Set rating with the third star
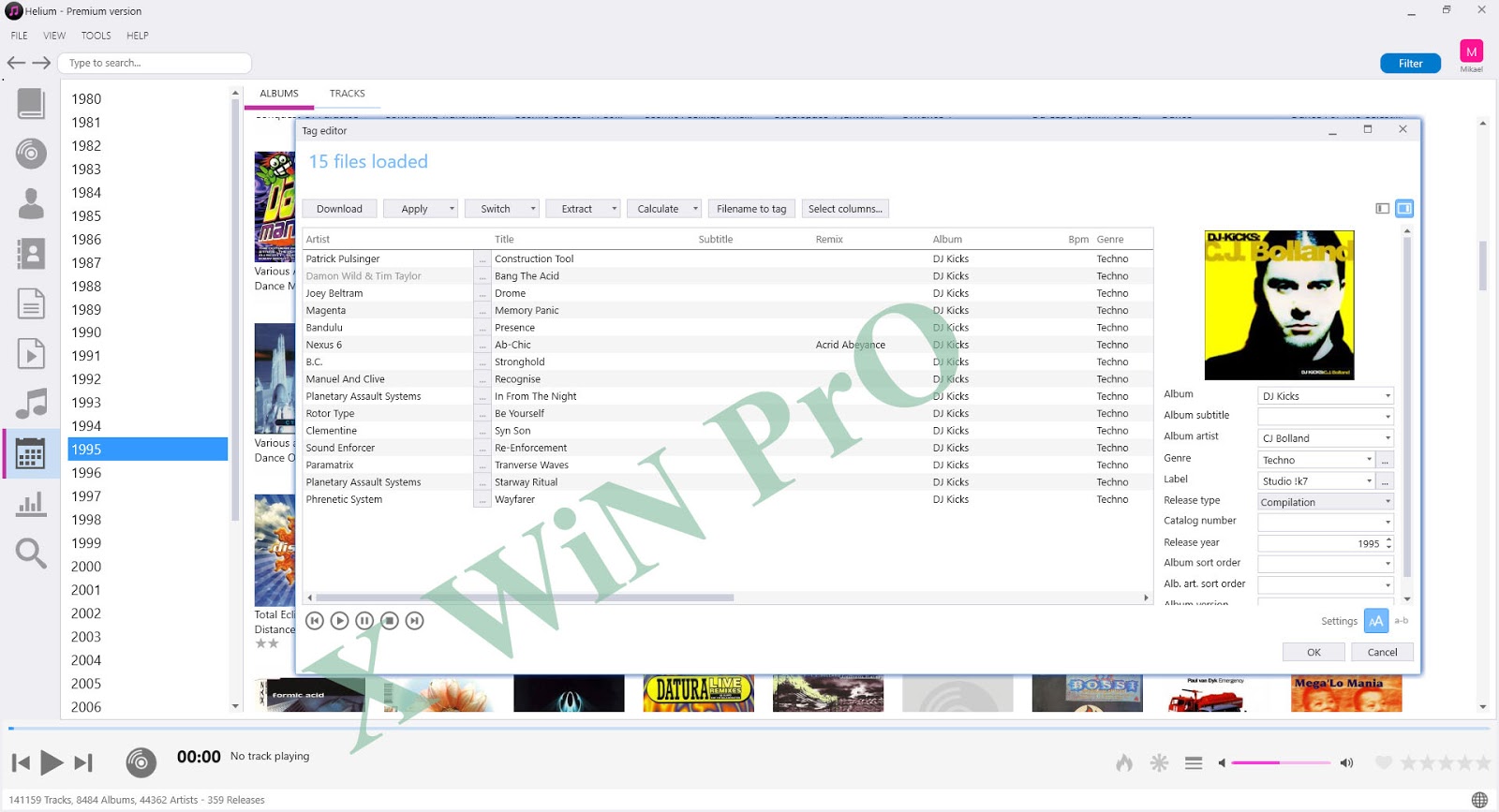Viewport: 1499px width, 812px height. (x=1445, y=762)
